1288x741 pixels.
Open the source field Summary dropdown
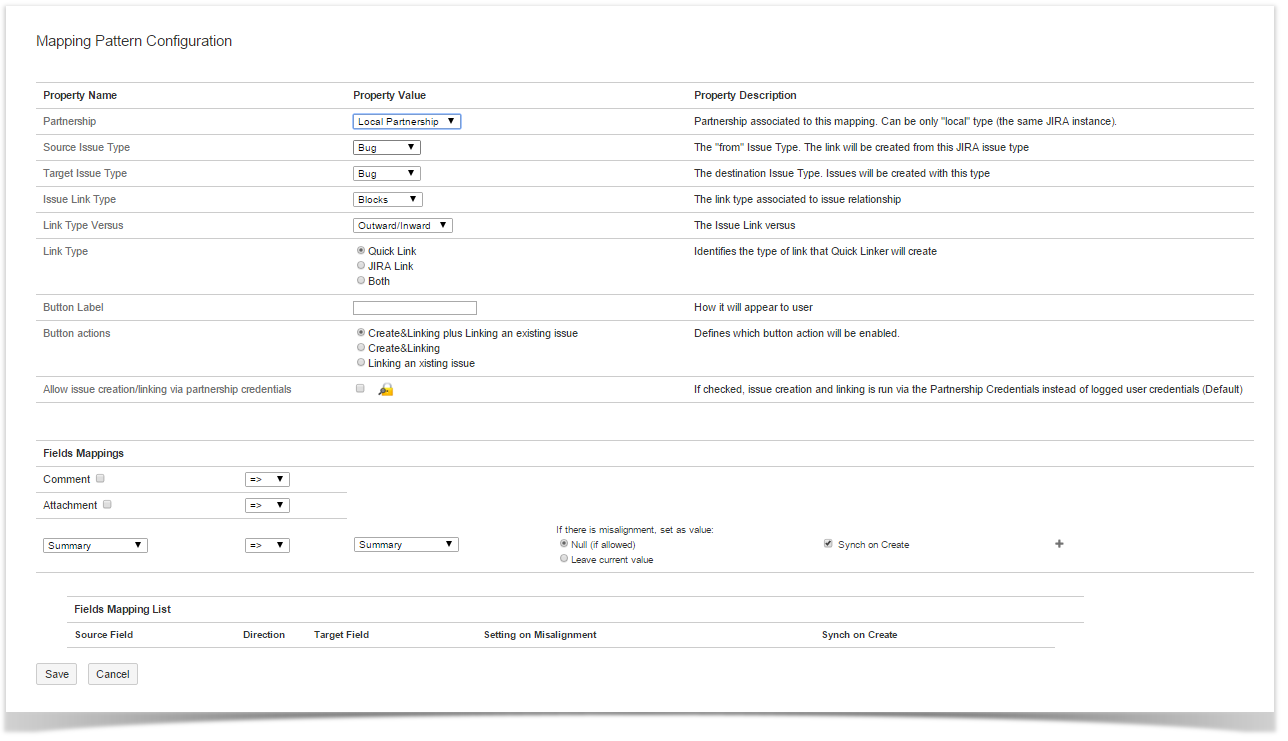coord(95,546)
